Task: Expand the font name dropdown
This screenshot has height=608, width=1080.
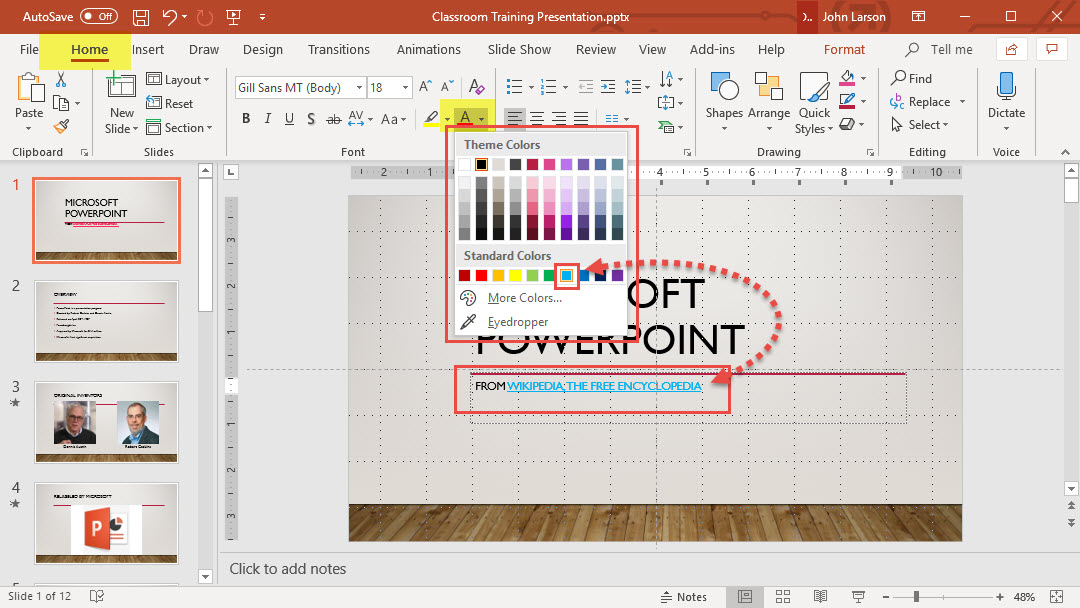Action: [x=357, y=88]
